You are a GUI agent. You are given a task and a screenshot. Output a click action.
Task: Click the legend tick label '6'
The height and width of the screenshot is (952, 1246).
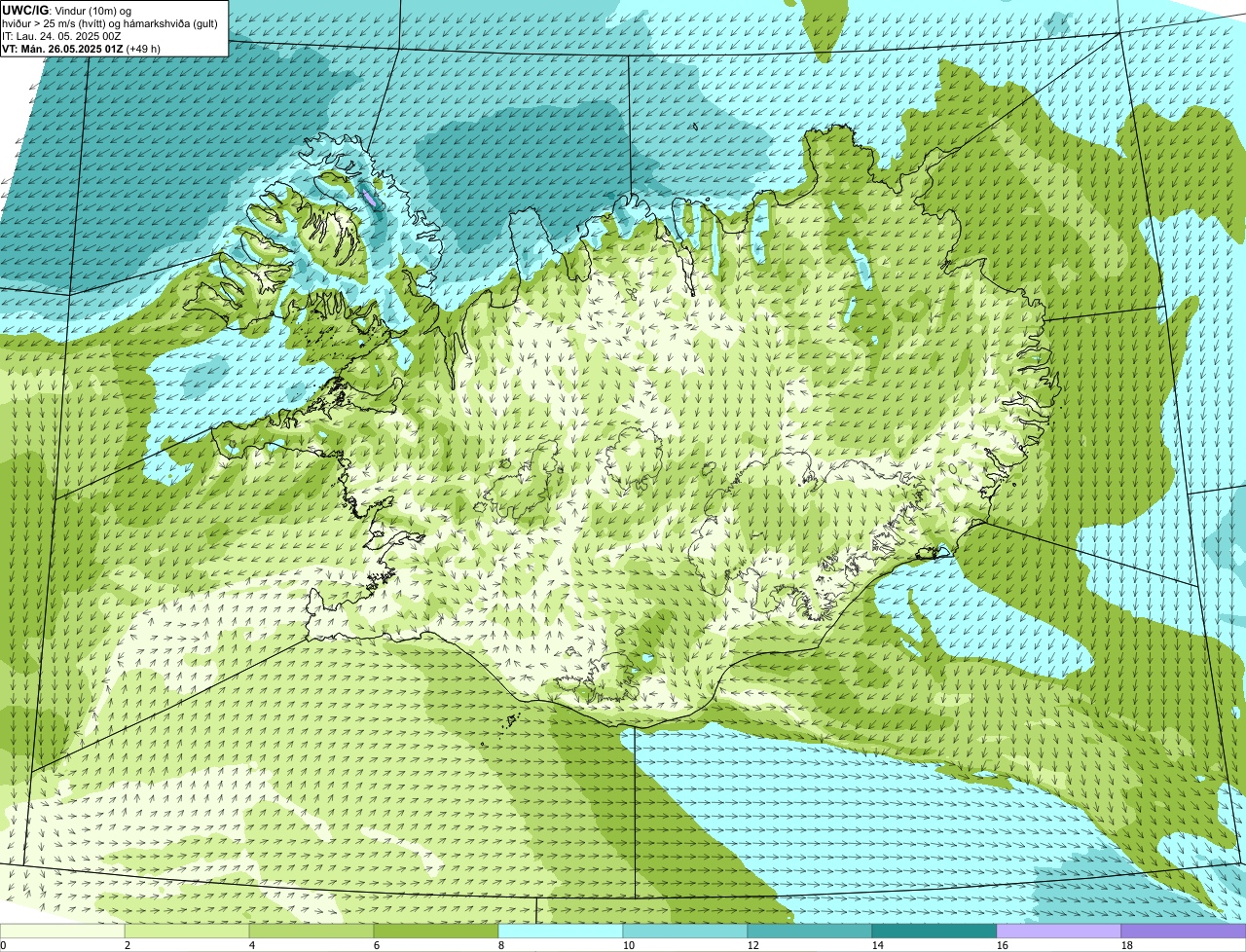coord(376,945)
